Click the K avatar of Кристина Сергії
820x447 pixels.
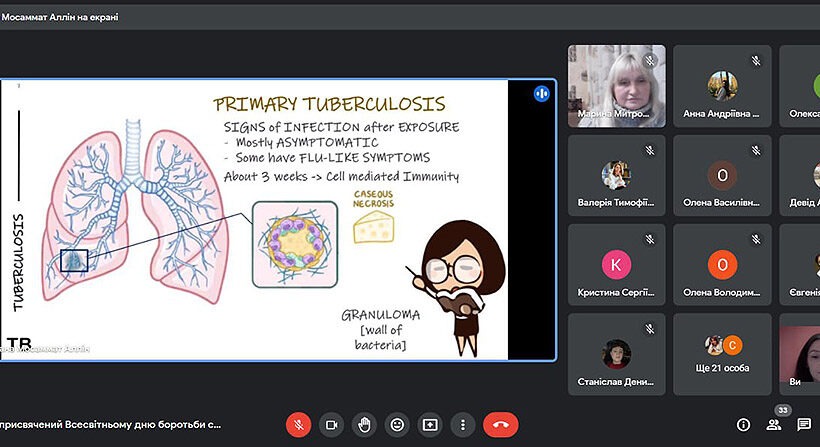[x=617, y=265]
